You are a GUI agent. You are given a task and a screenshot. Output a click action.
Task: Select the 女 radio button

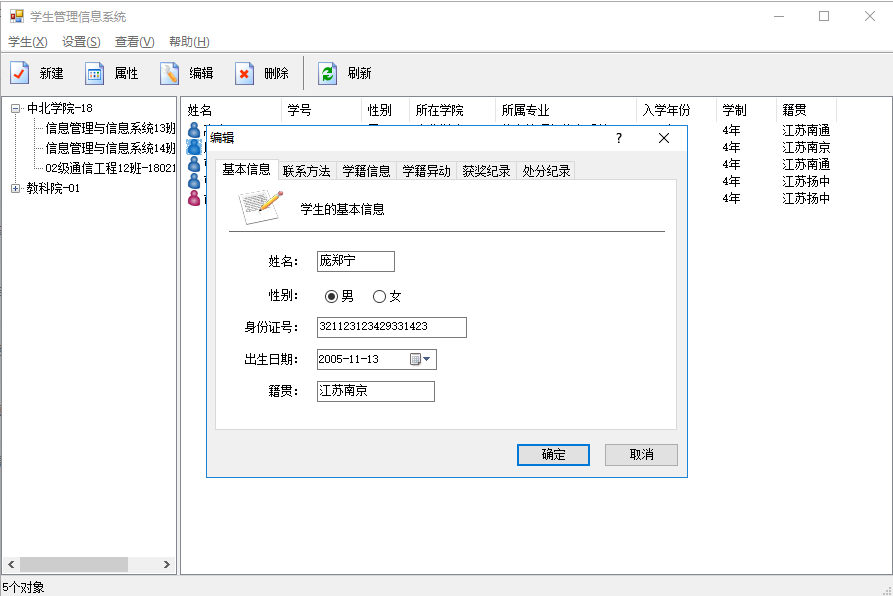pos(379,296)
